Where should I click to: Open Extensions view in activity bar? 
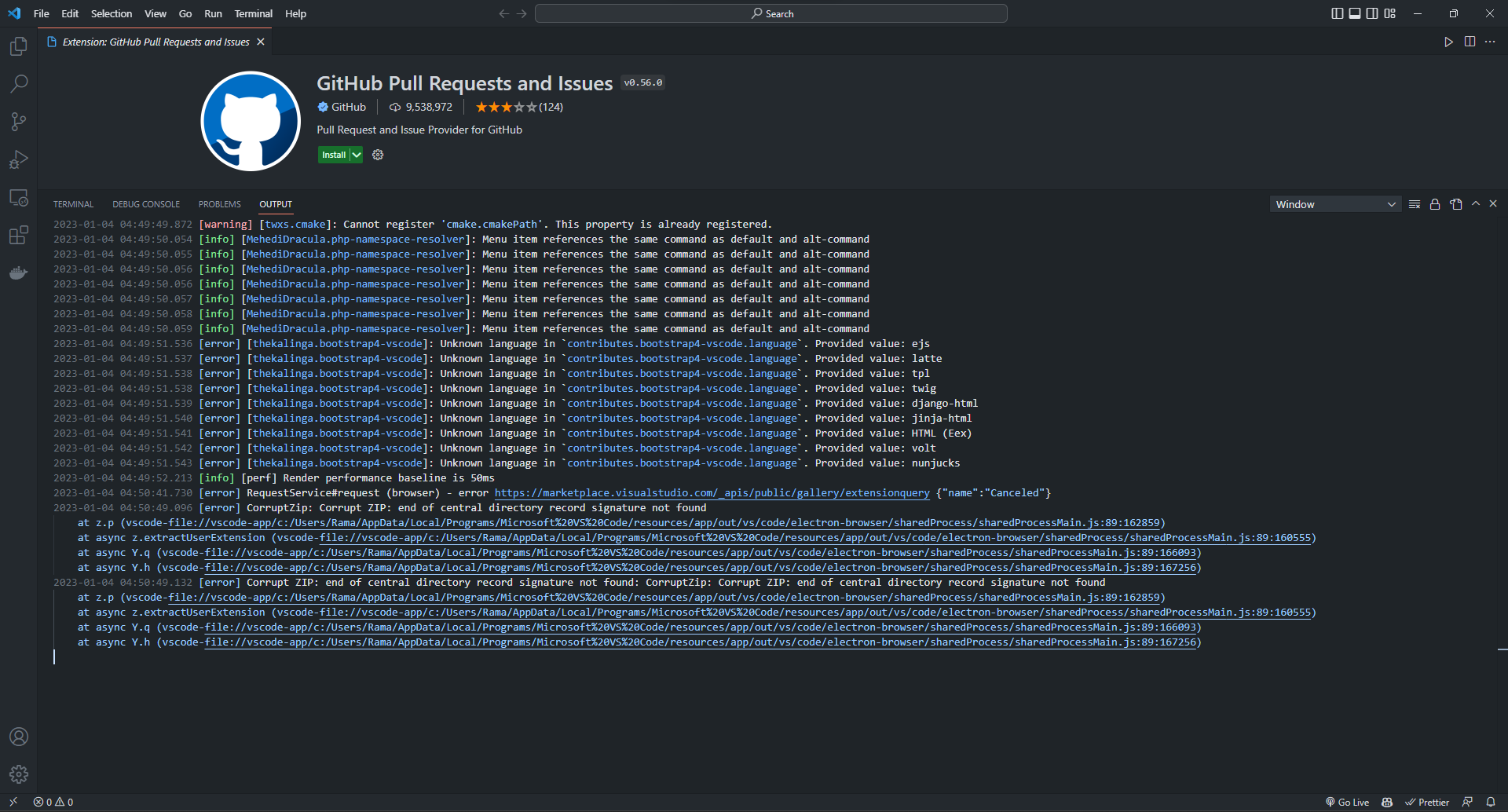18,235
